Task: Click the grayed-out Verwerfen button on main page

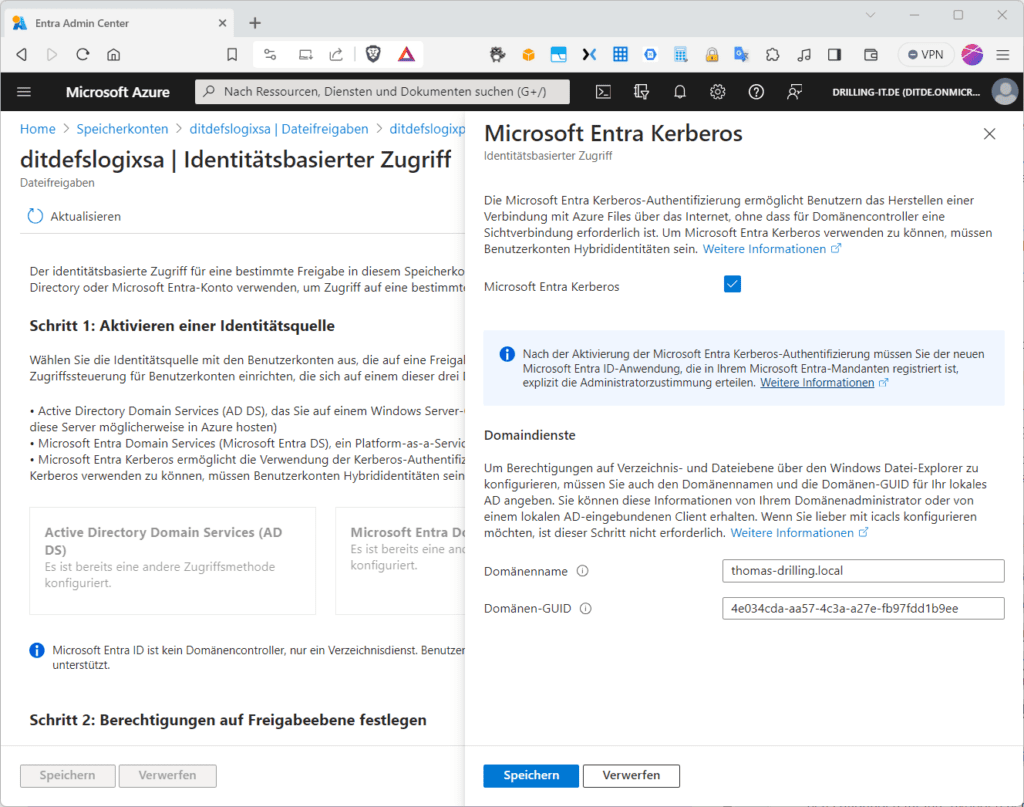Action: [x=167, y=776]
